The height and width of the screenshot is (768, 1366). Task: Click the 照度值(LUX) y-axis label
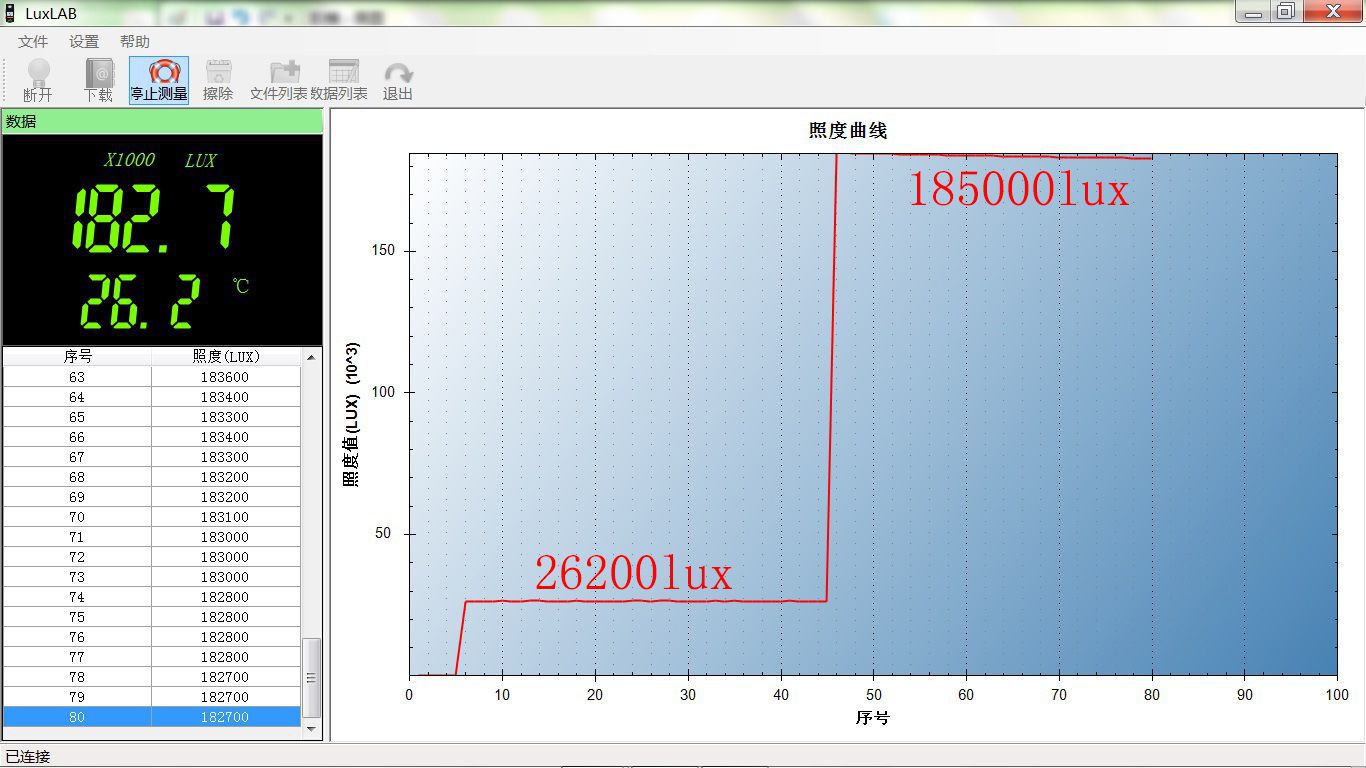point(352,414)
